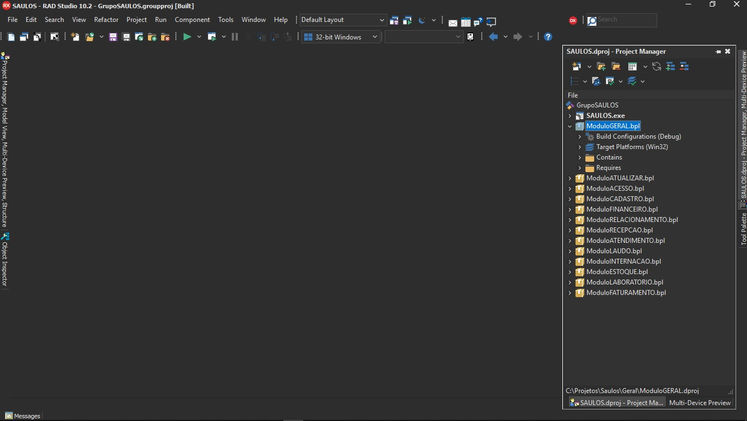
Task: Open the Tools menu
Action: coord(225,20)
